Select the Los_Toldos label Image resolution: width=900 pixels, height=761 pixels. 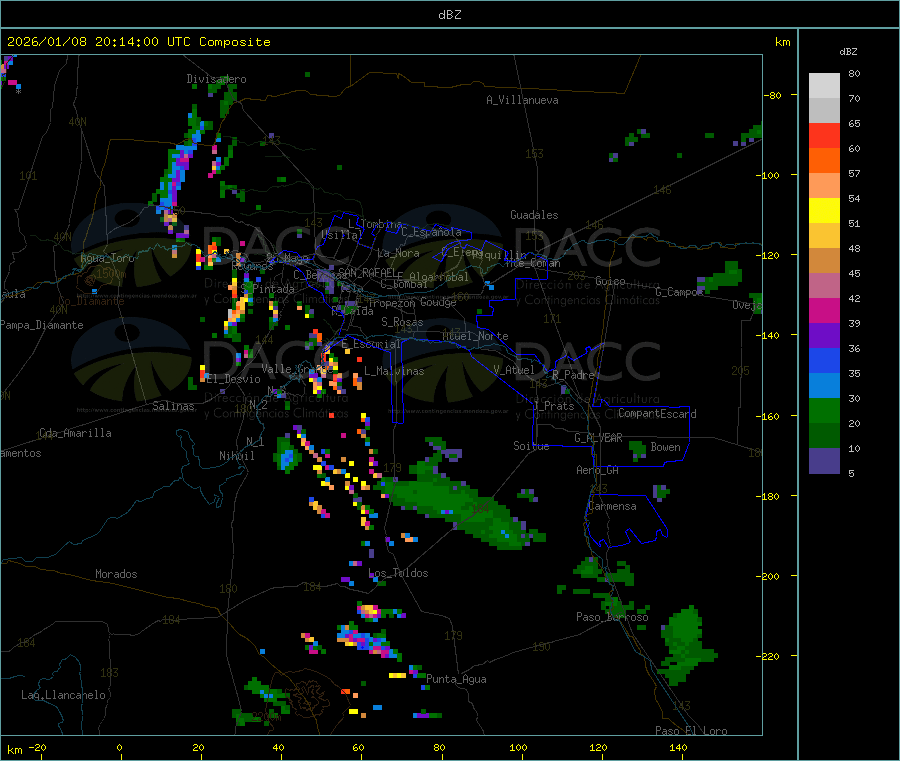tap(398, 573)
